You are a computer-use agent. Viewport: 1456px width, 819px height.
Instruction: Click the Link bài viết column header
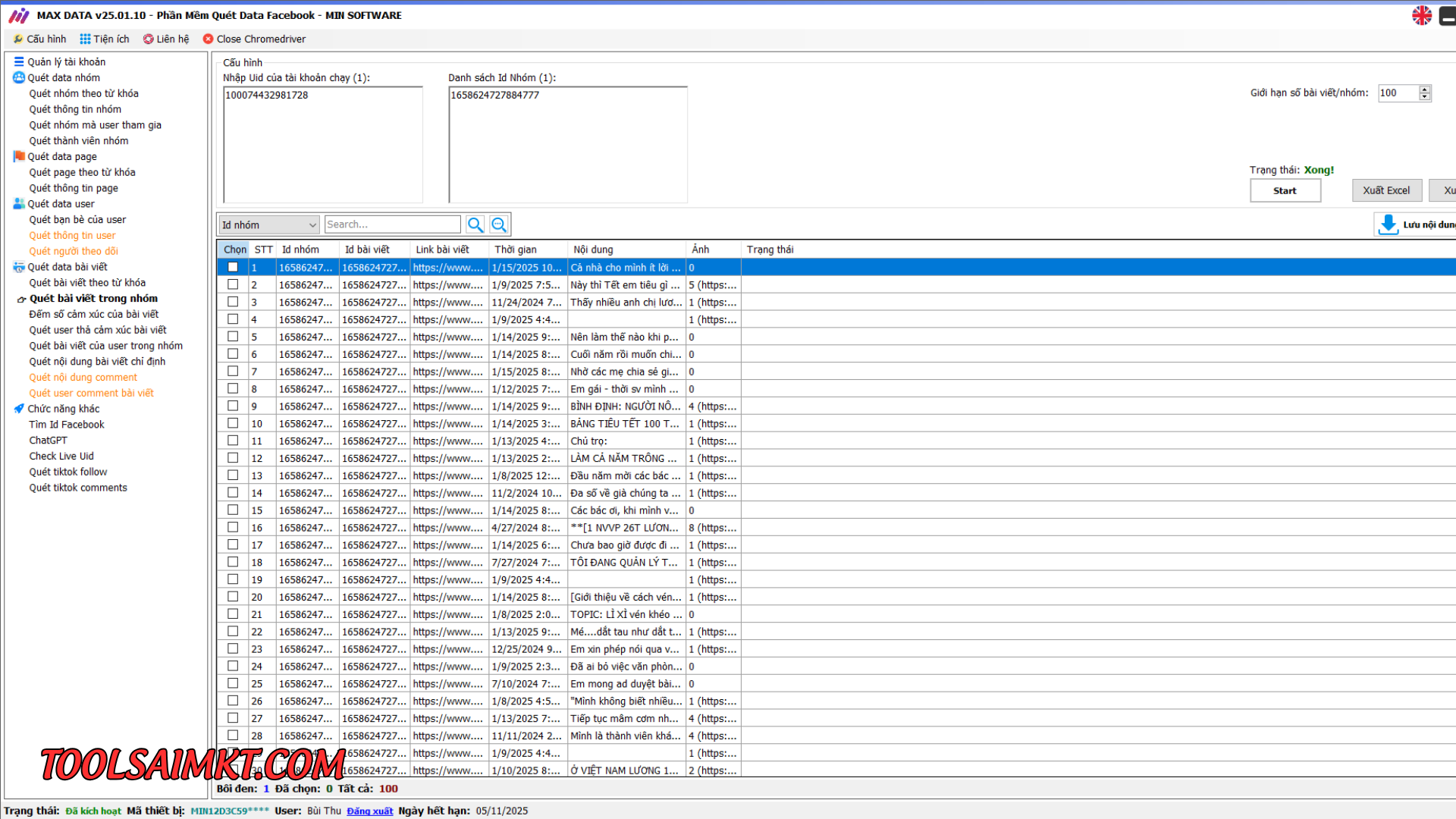click(x=449, y=249)
